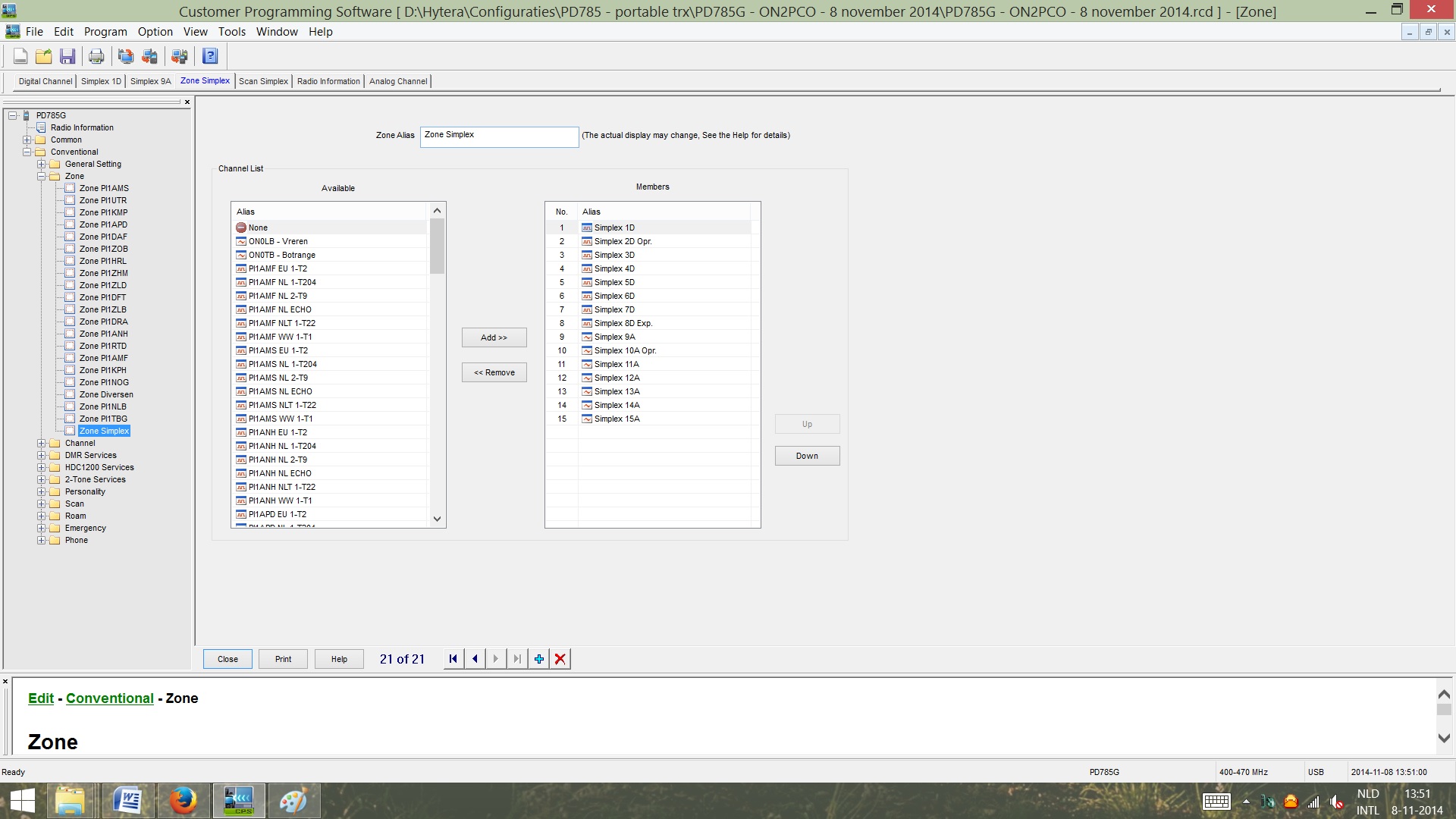
Task: Click the Open file folder icon
Action: pos(44,56)
